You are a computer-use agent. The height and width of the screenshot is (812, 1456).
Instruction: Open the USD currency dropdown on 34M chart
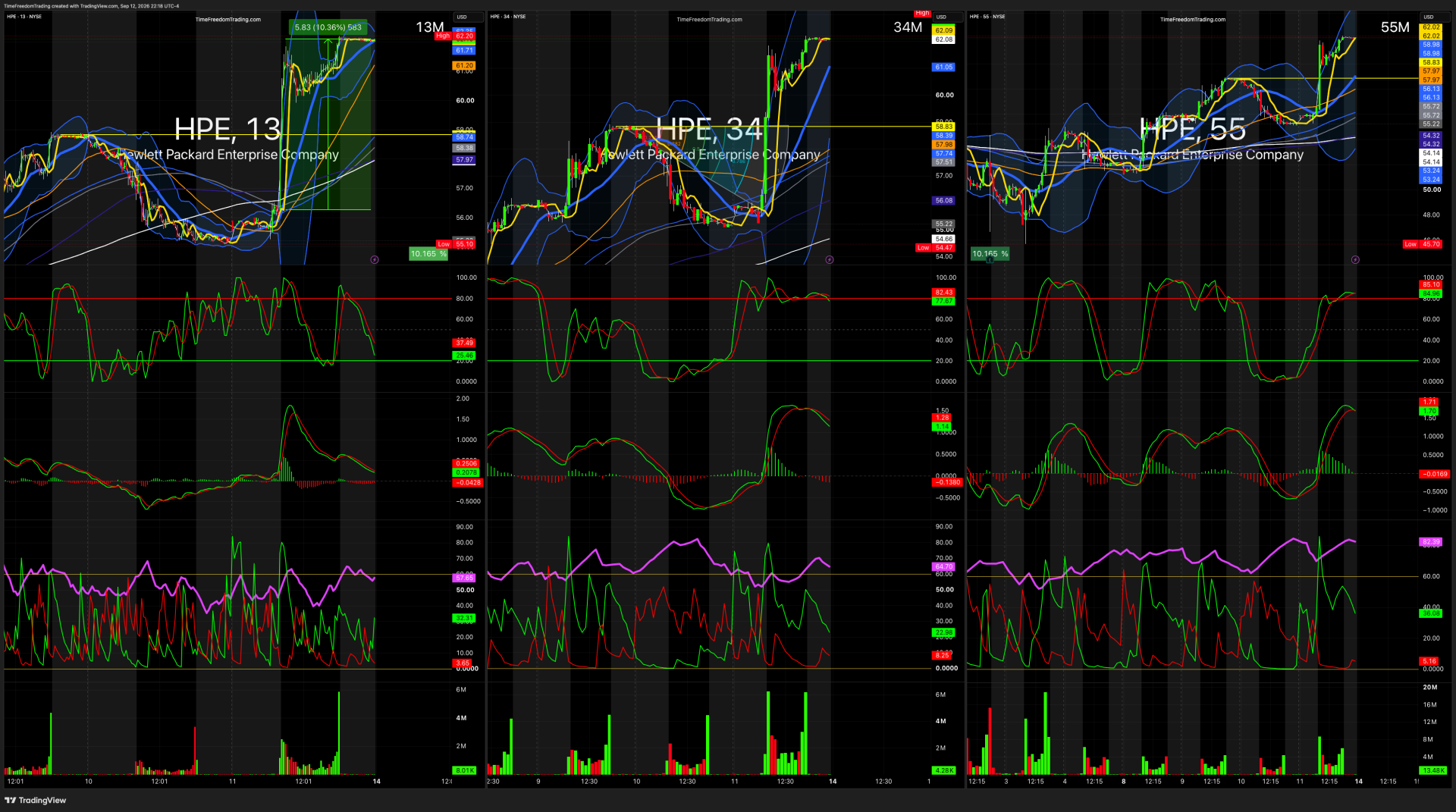941,17
